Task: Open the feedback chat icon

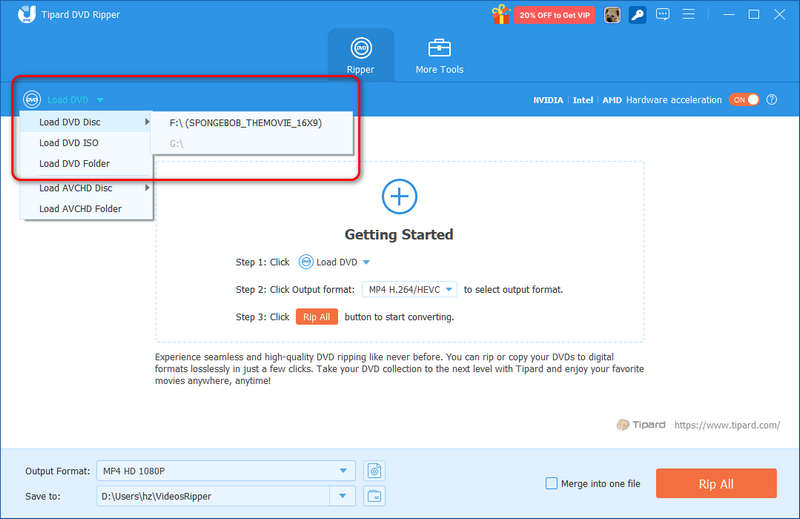Action: point(663,14)
